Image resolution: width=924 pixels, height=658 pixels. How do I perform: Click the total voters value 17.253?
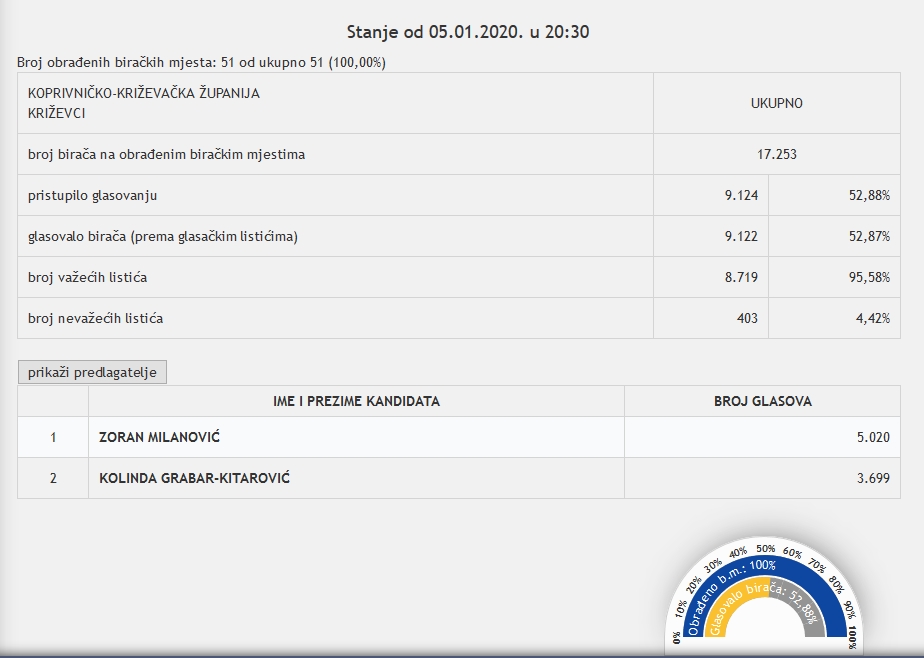point(776,154)
